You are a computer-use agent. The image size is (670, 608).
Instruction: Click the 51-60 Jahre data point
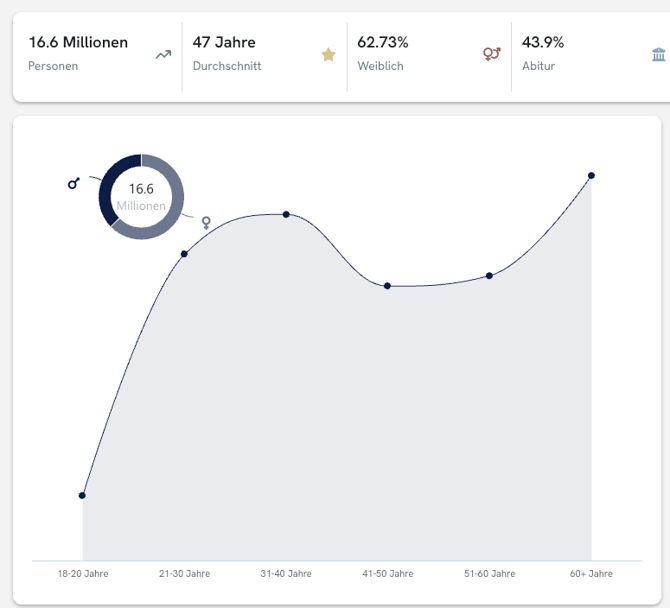click(489, 275)
